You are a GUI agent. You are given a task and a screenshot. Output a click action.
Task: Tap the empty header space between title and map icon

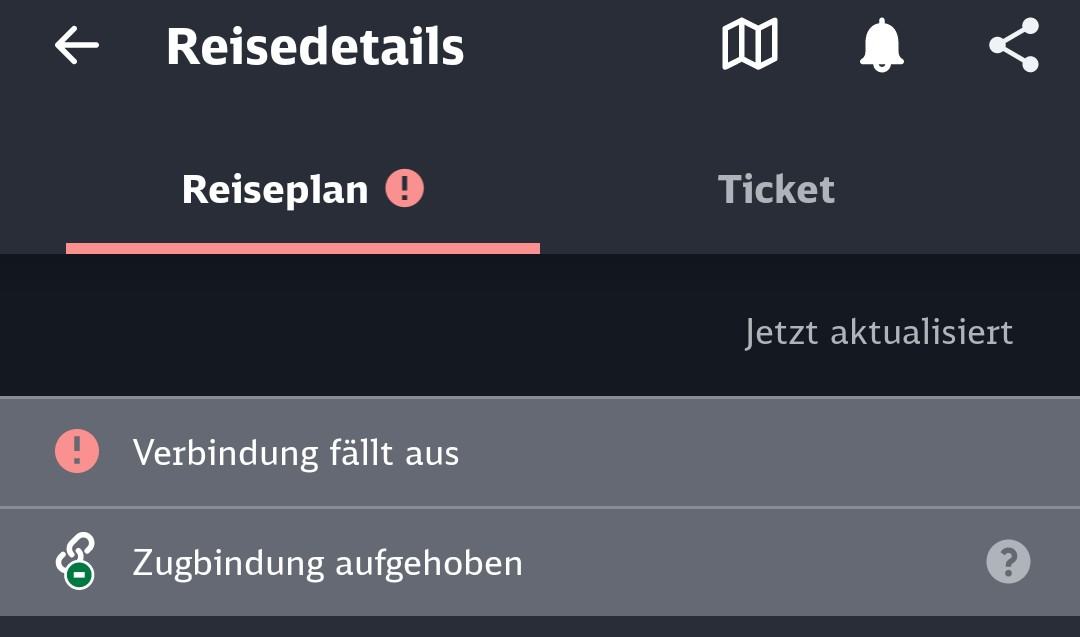click(590, 46)
